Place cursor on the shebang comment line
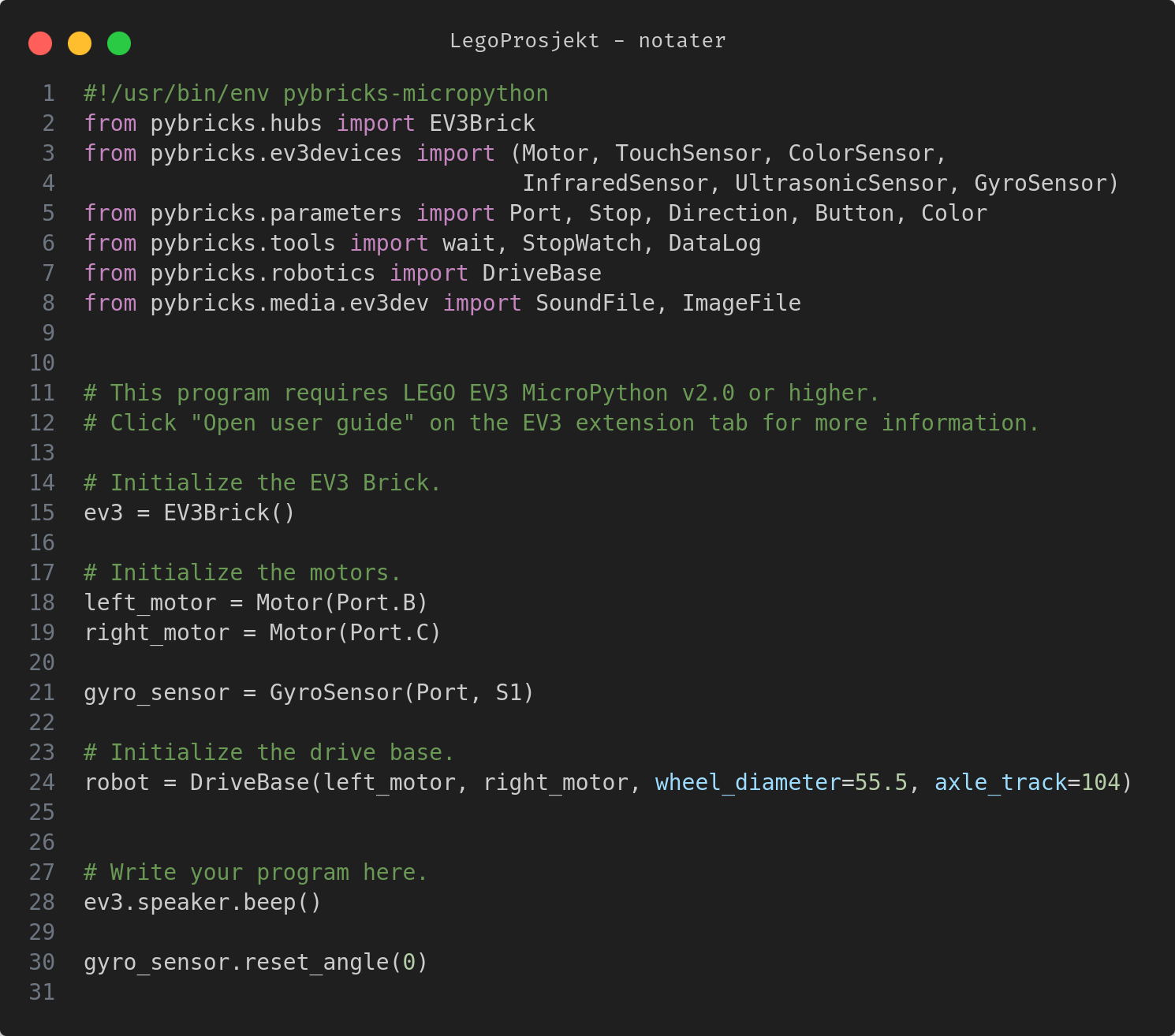 coord(315,94)
